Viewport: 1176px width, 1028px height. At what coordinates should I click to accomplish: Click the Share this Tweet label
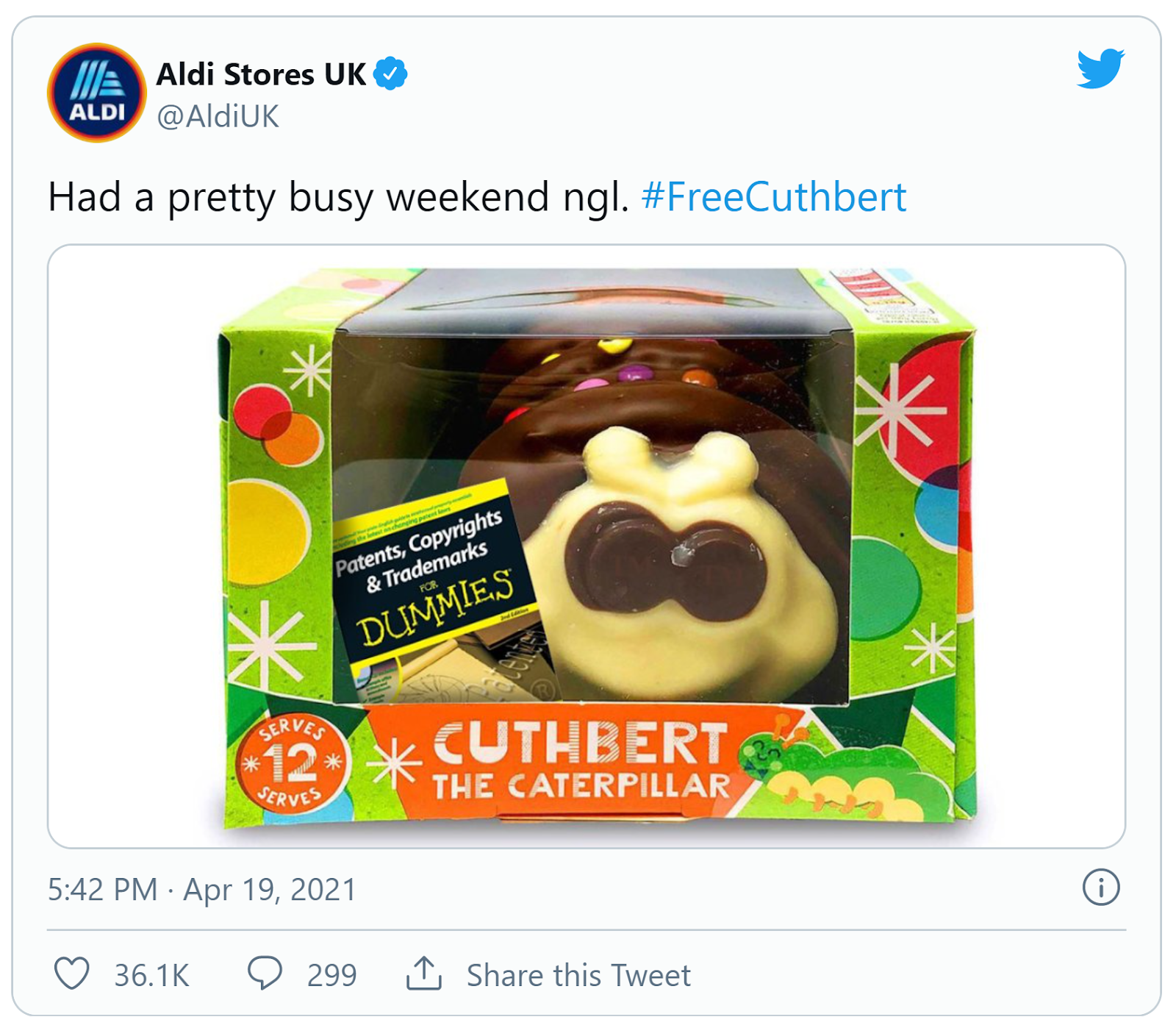tap(578, 976)
